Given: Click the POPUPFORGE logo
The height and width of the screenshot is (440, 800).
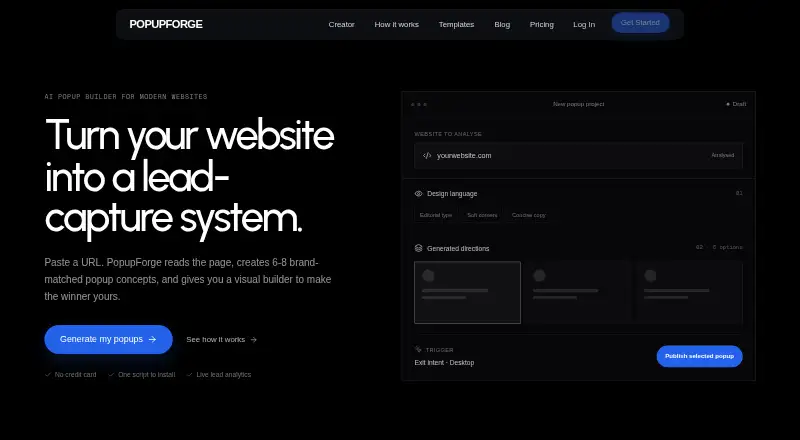Looking at the screenshot, I should tap(166, 24).
